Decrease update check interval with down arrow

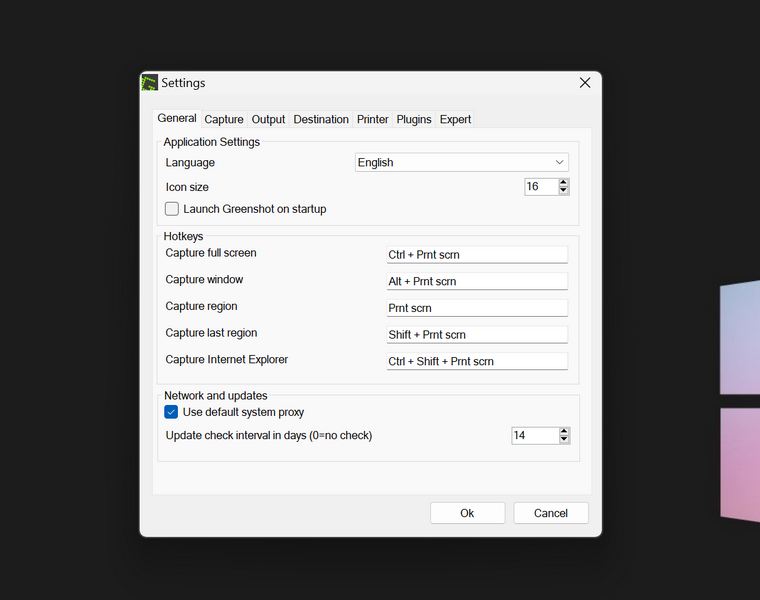click(564, 440)
